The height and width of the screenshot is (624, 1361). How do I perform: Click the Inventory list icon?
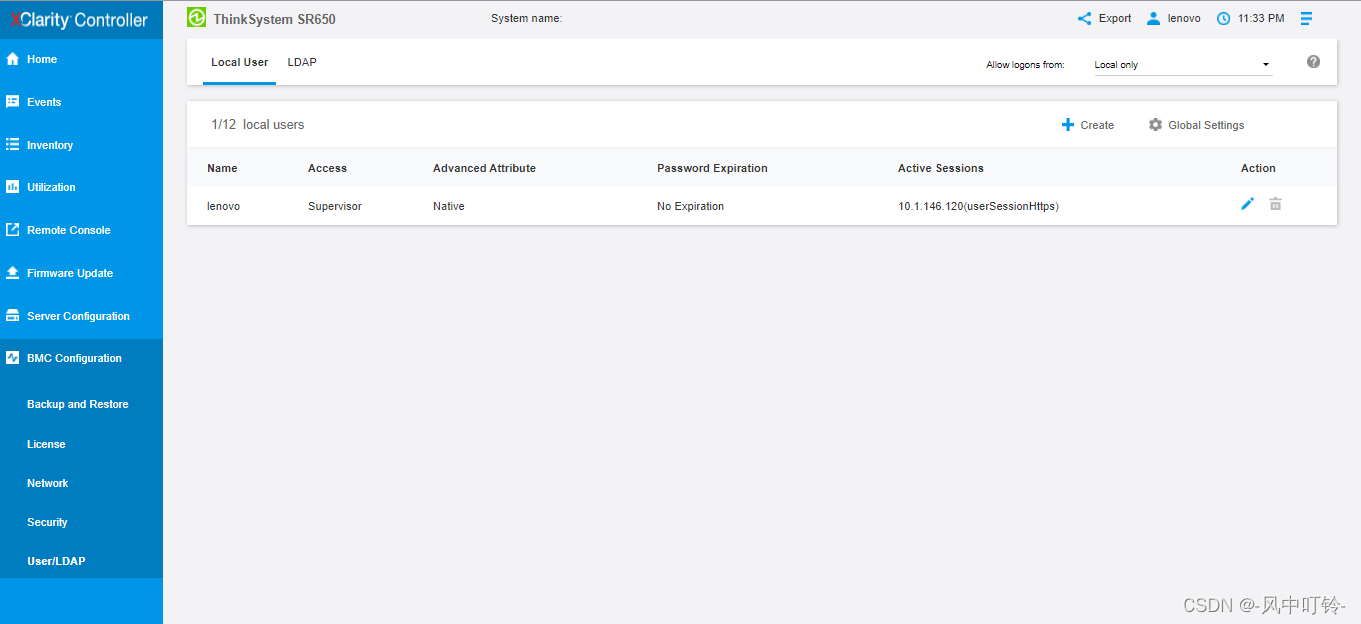click(13, 145)
